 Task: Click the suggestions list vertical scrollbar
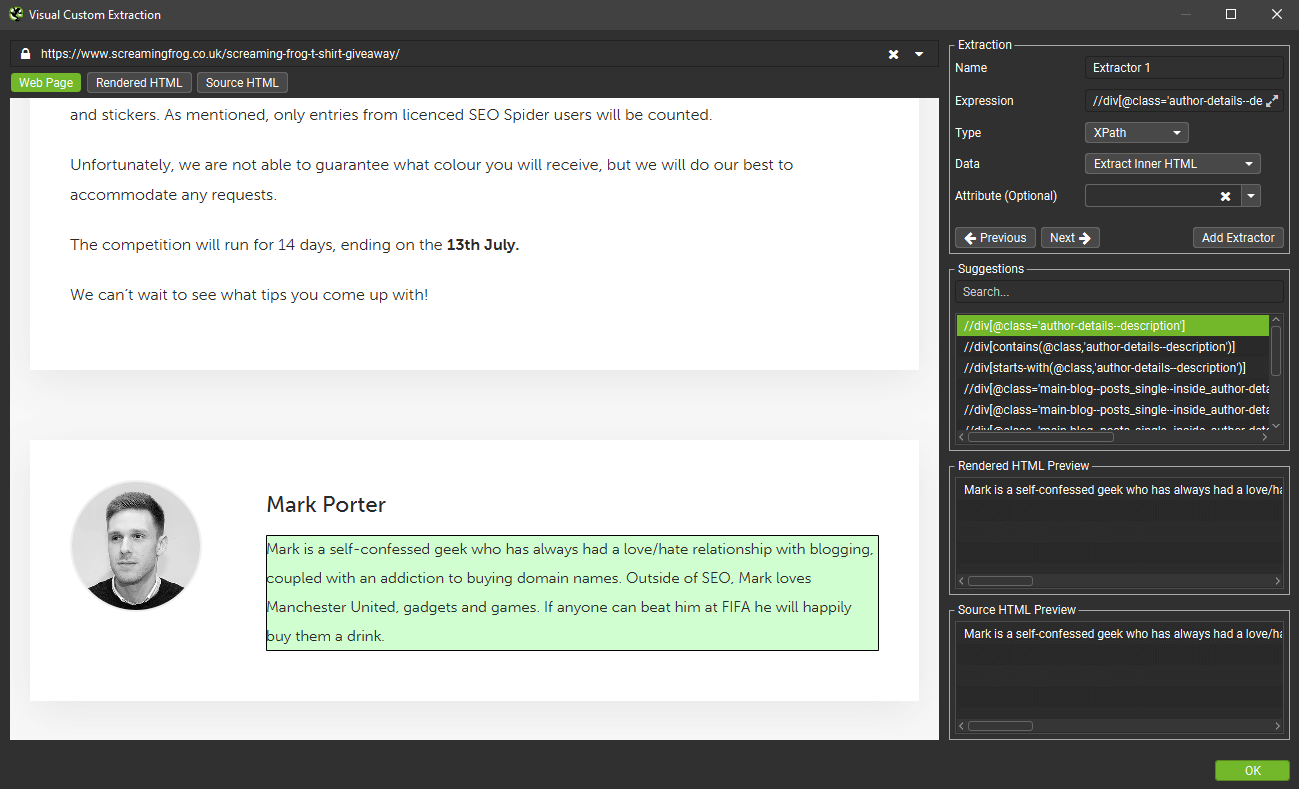point(1276,350)
